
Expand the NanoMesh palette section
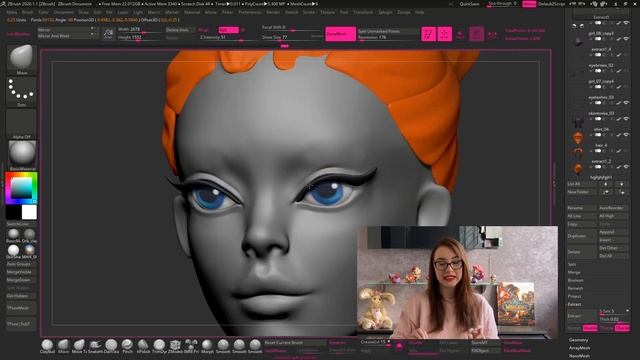579,356
